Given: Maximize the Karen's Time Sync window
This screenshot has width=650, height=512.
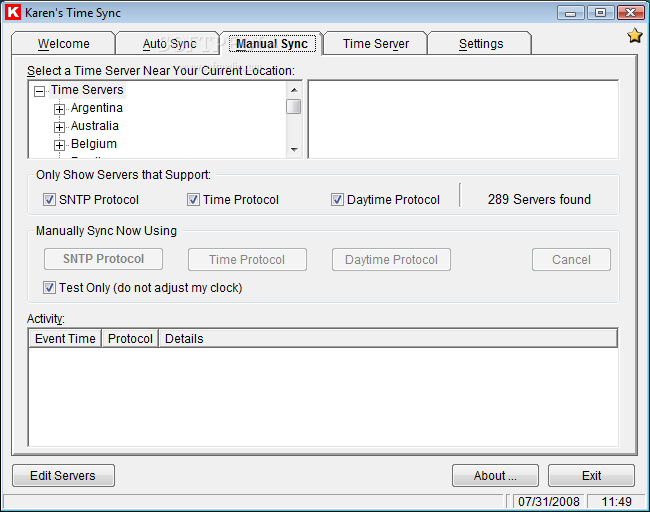Looking at the screenshot, I should click(x=600, y=13).
